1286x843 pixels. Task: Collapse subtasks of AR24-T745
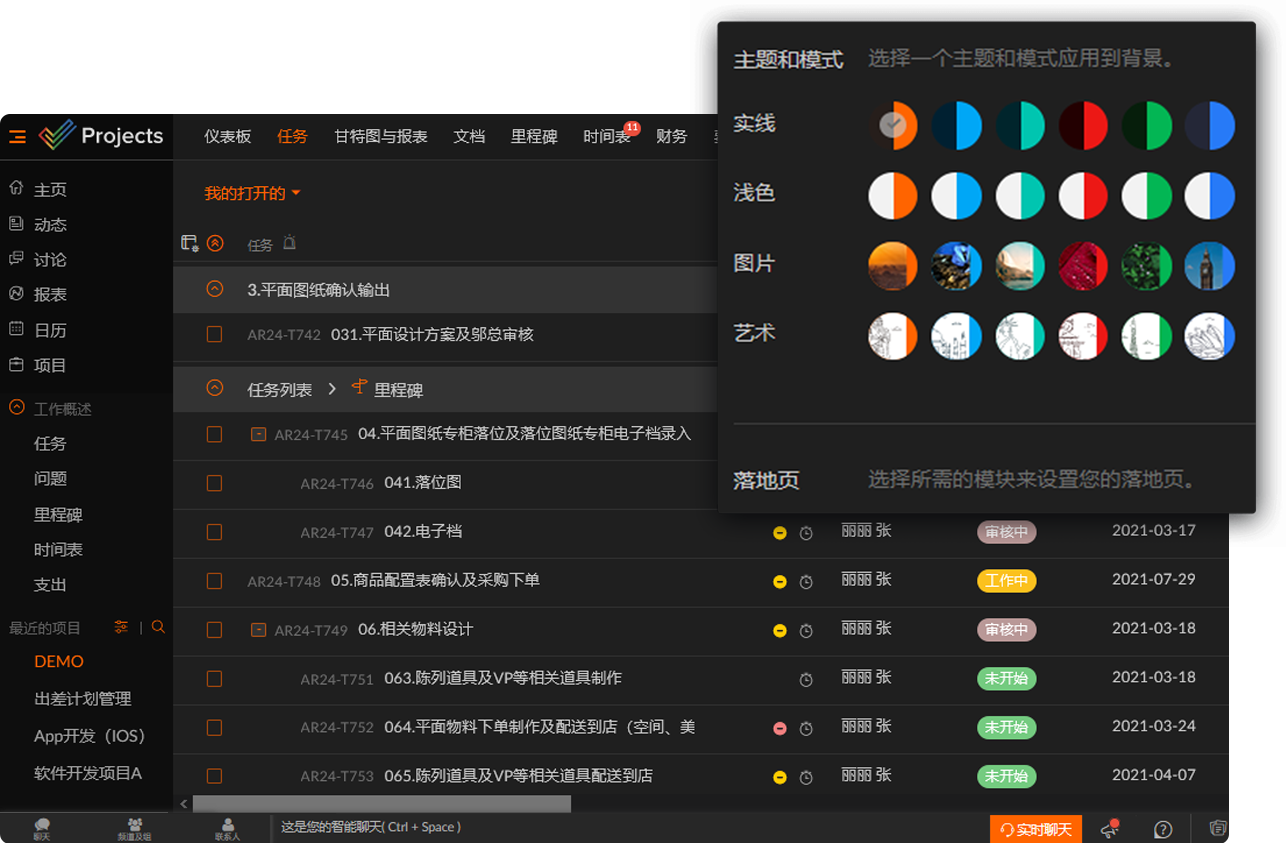click(258, 434)
